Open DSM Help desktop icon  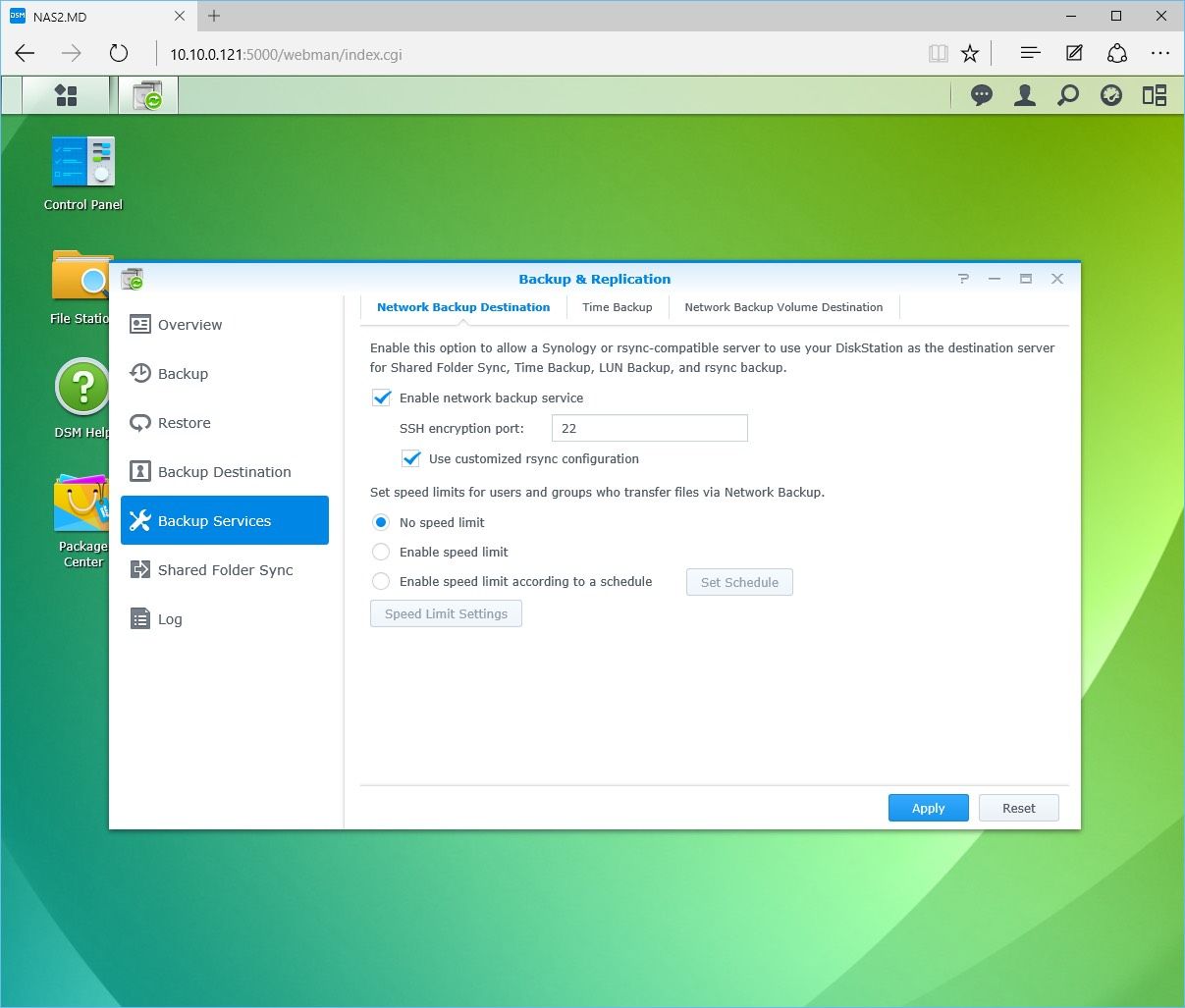click(82, 398)
